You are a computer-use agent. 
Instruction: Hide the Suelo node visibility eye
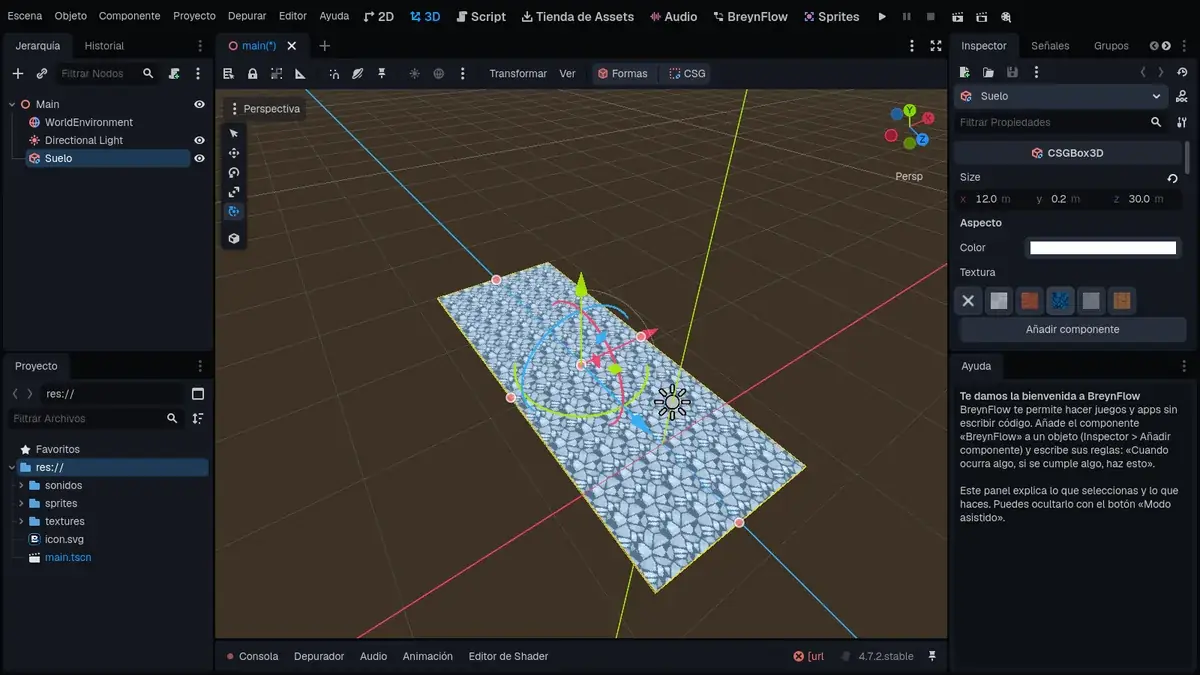pos(199,158)
